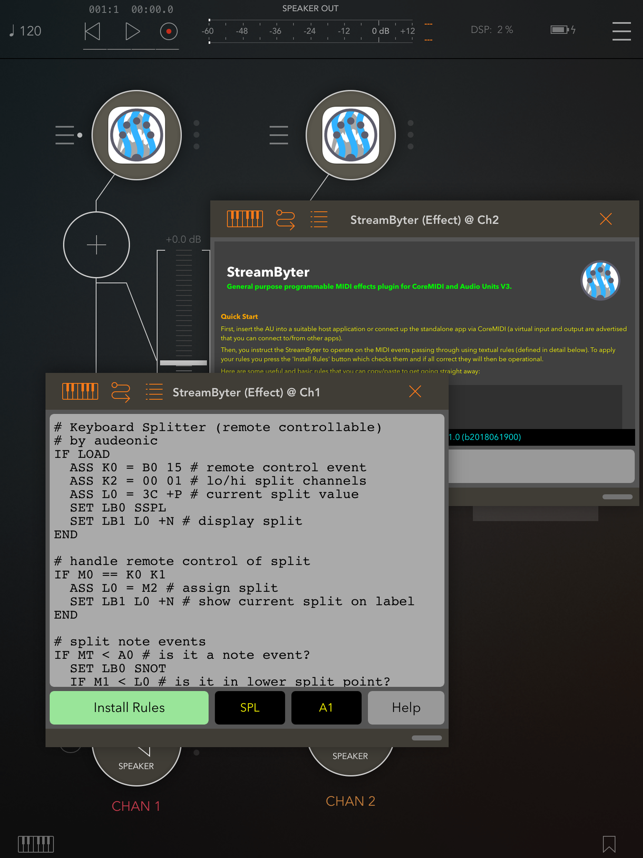Click the StreamByter (Effect) @ Ch1 title
The height and width of the screenshot is (858, 643).
(246, 392)
